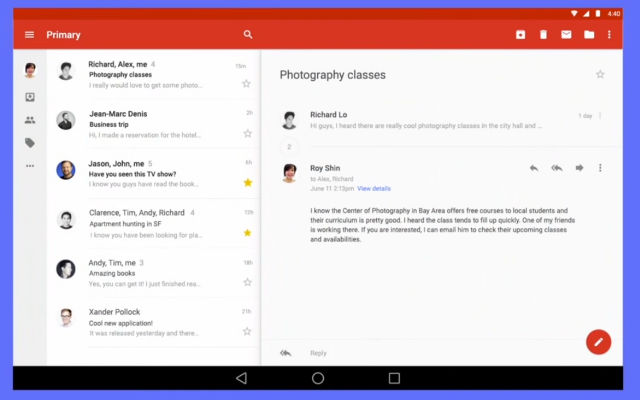
Task: Compose new email with red pencil button
Action: coord(598,342)
